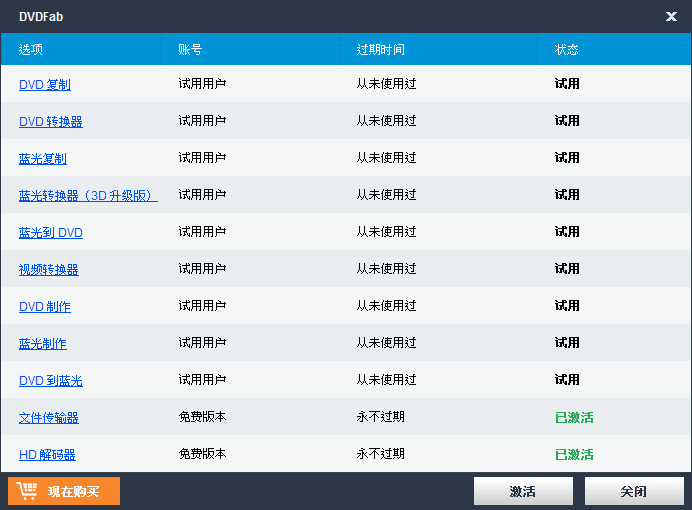Open the DVD 复制 link

(45, 84)
